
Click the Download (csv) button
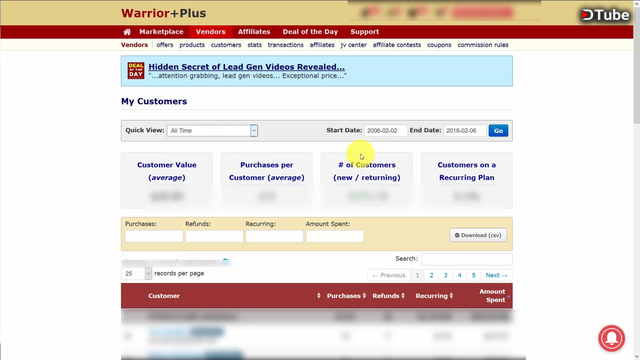point(478,235)
